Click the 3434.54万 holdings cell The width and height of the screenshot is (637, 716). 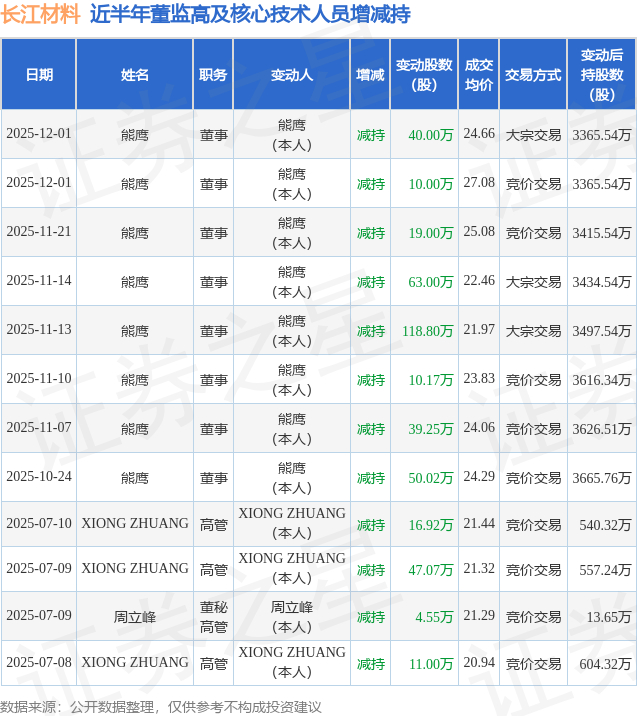tap(601, 282)
